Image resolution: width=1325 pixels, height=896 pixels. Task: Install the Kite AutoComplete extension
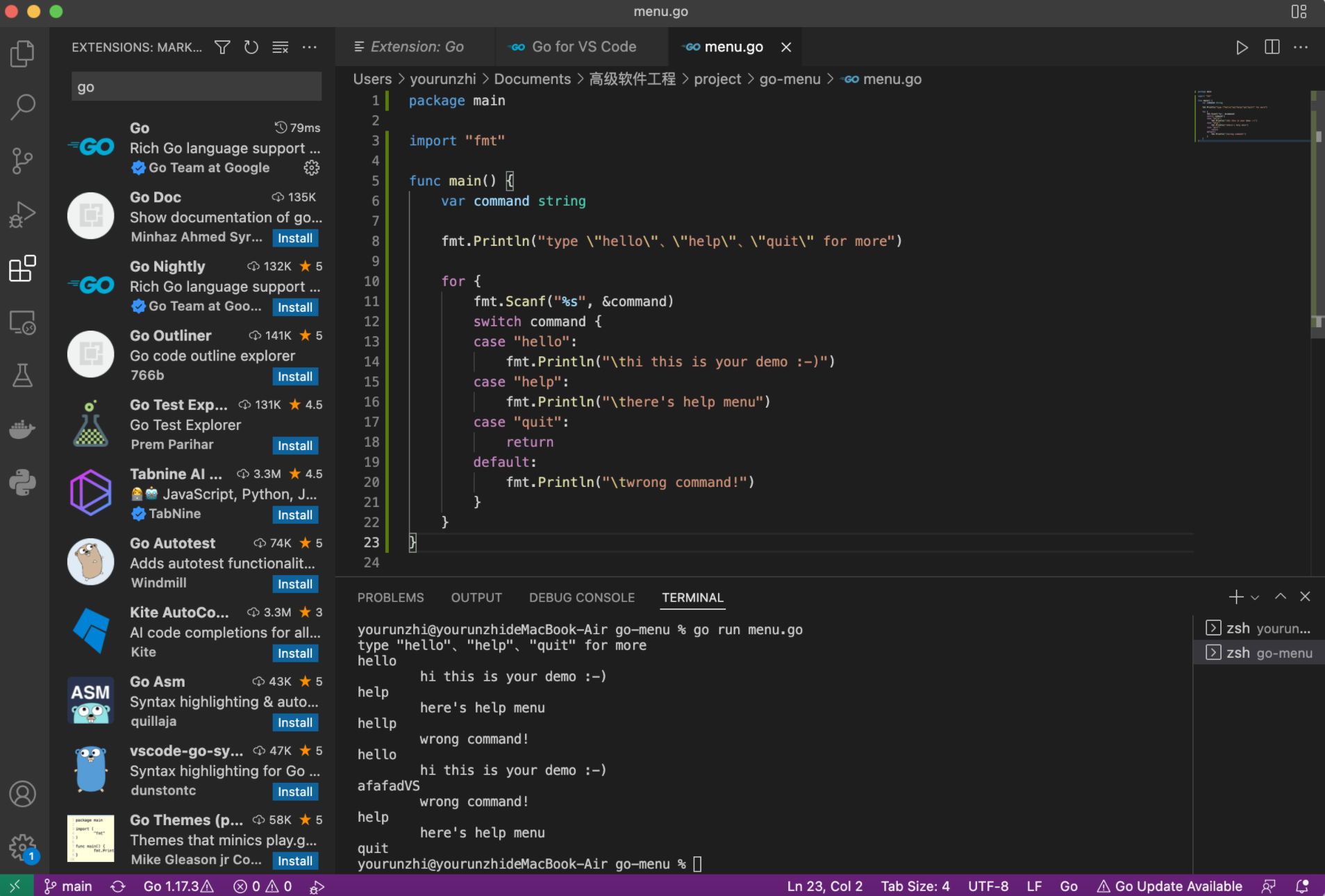point(295,654)
